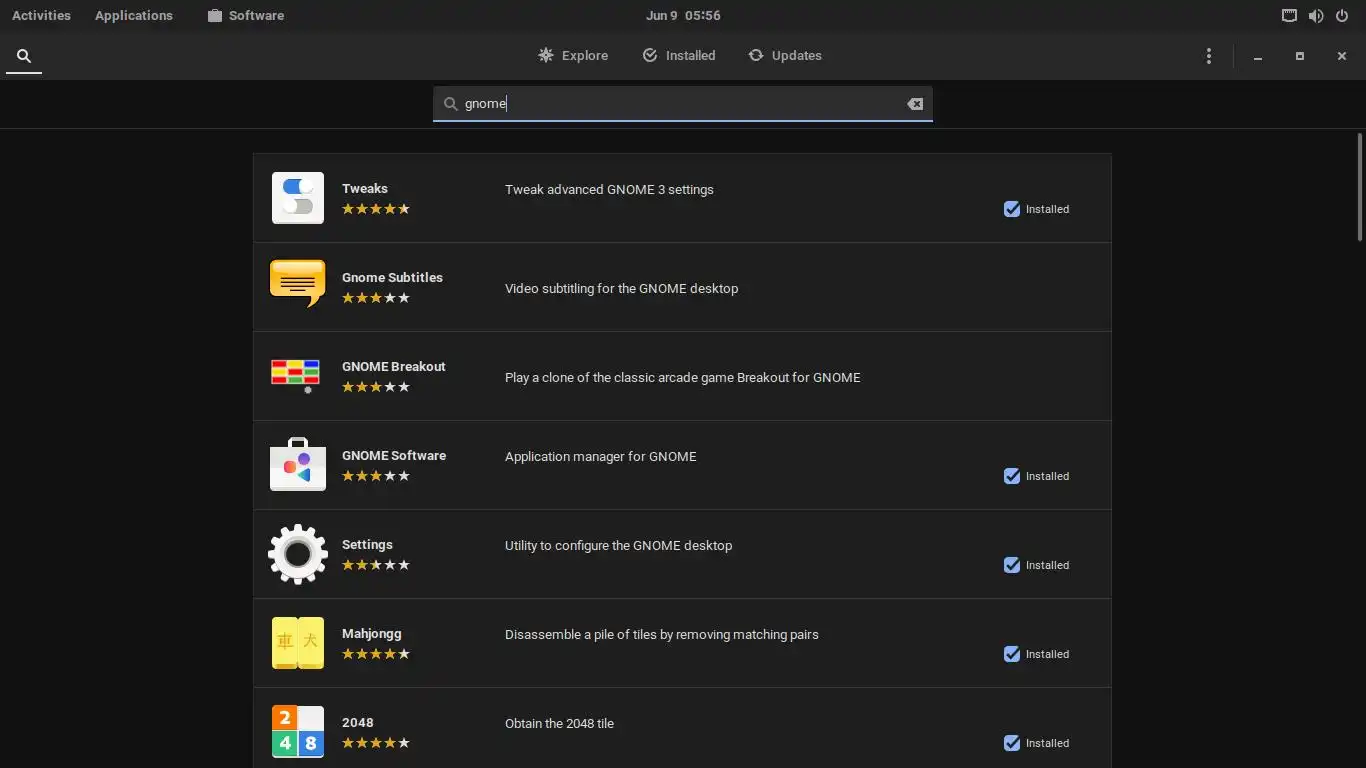Select the 2048 app title
The height and width of the screenshot is (768, 1366).
coord(358,722)
